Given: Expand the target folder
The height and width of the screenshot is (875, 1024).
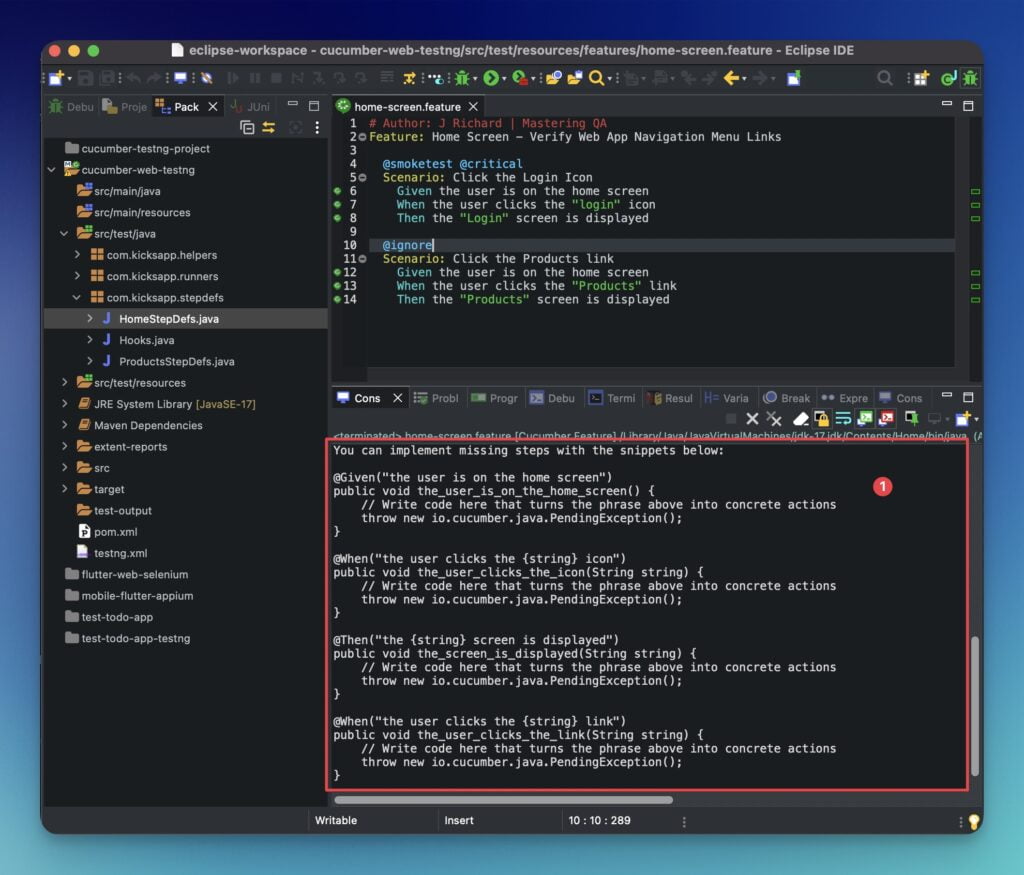Looking at the screenshot, I should click(64, 489).
